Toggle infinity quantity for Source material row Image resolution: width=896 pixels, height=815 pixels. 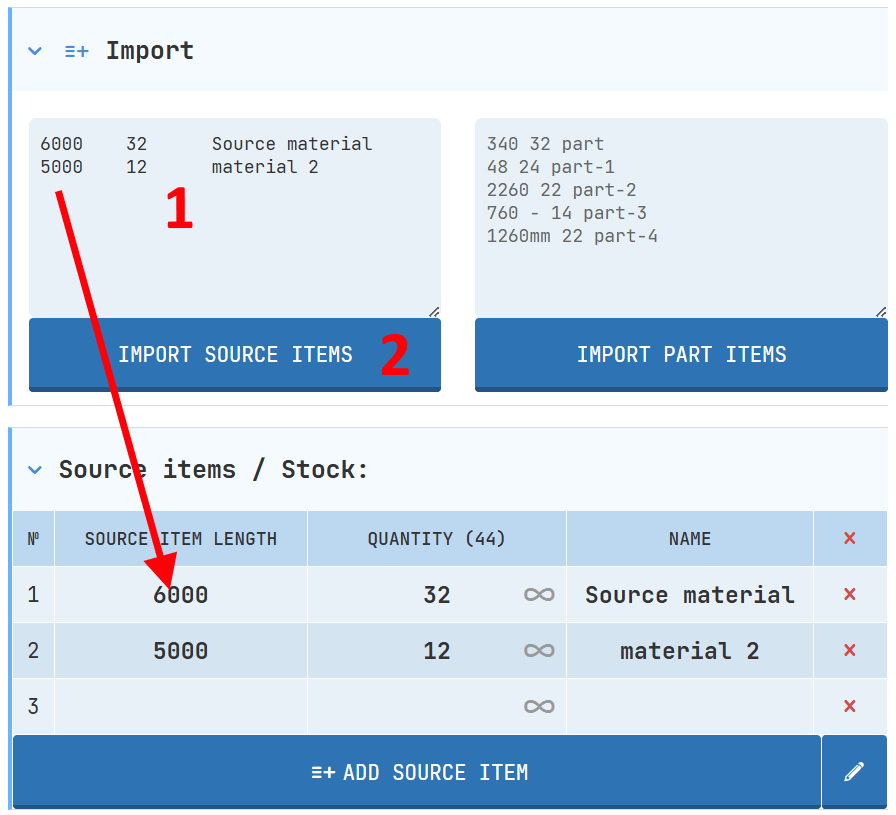tap(538, 595)
